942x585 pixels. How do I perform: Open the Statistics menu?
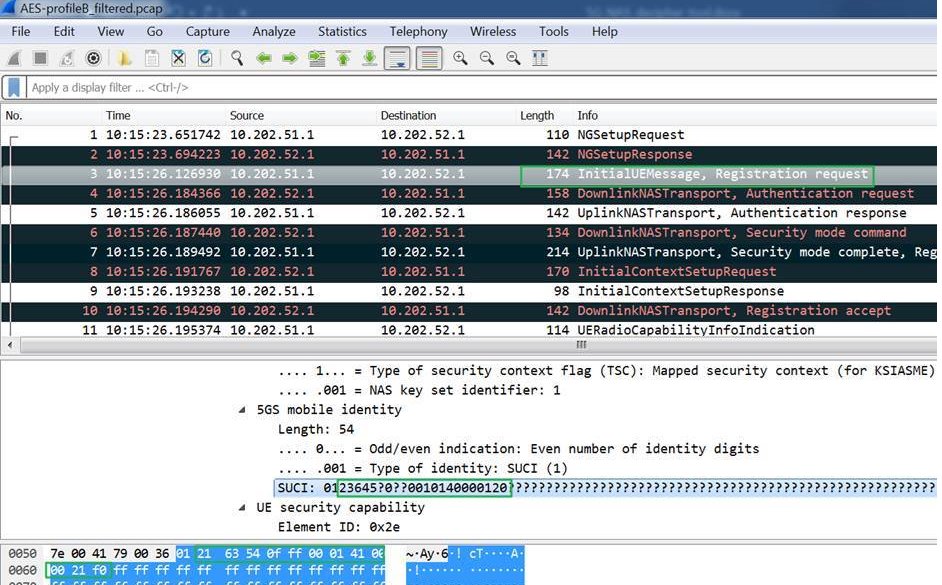coord(342,31)
